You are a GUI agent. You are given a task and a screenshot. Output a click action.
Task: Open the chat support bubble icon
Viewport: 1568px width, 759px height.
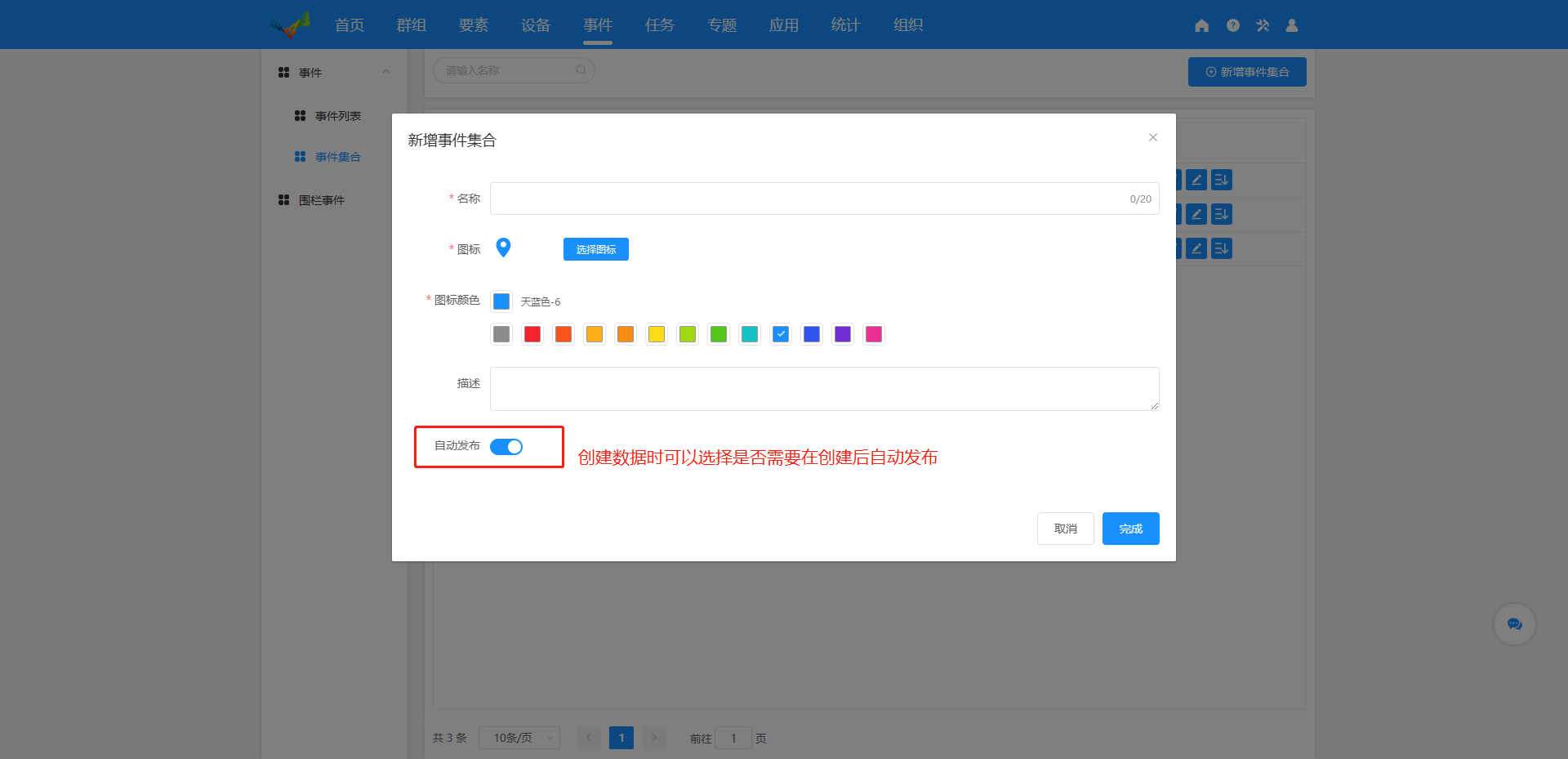[x=1515, y=624]
